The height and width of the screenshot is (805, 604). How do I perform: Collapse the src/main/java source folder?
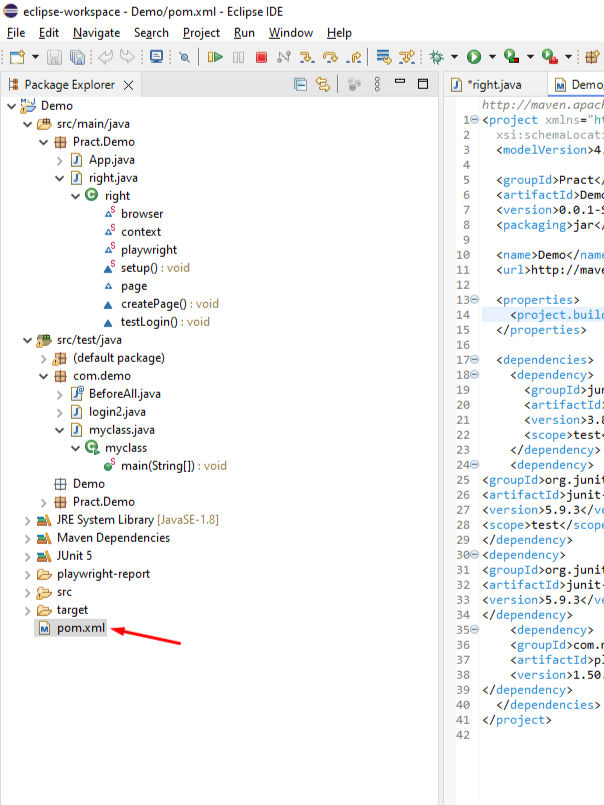point(27,124)
